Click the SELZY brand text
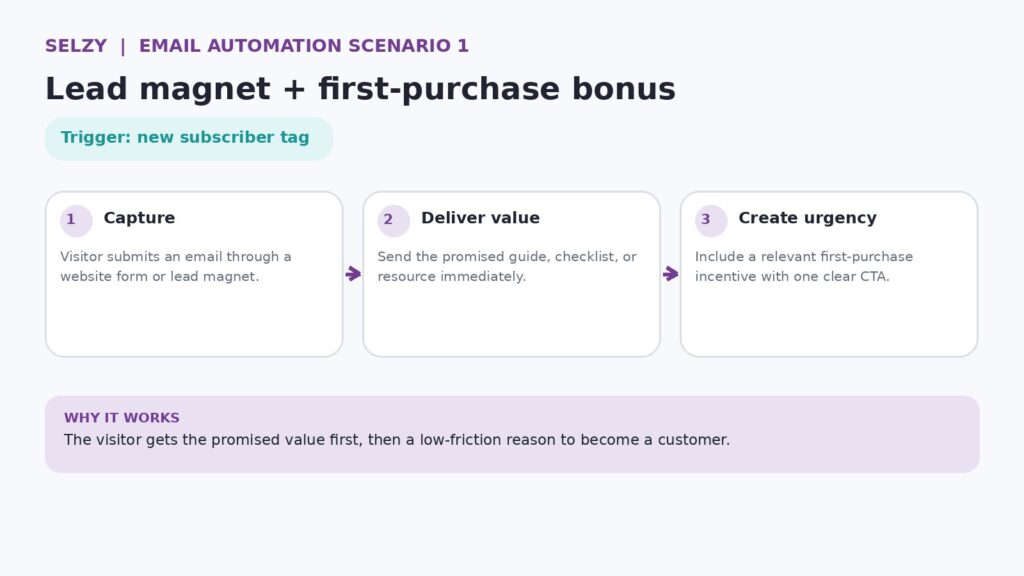1024x576 pixels. coord(76,46)
